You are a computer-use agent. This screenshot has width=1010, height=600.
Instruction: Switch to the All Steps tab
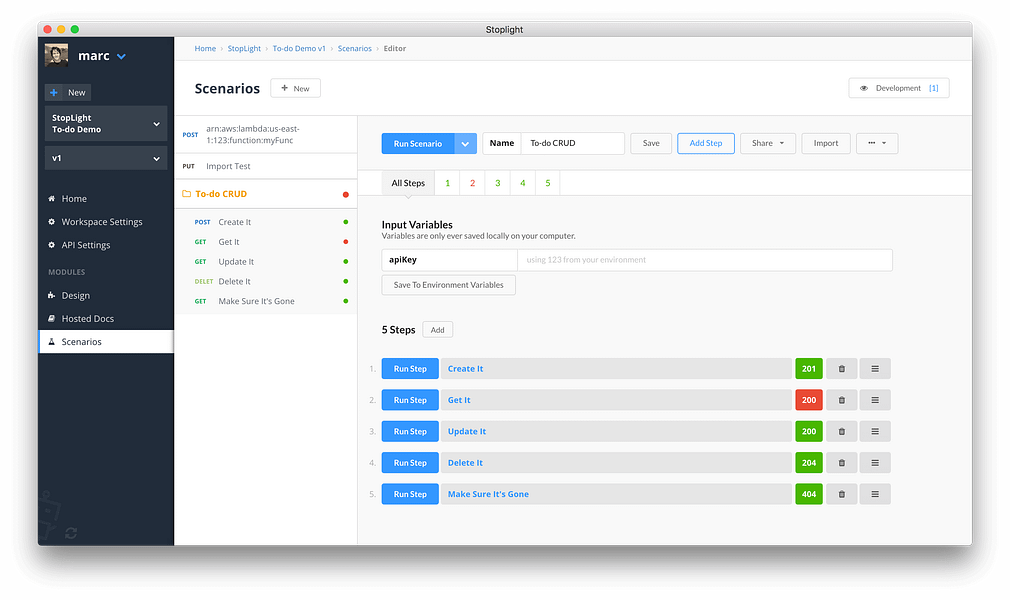[408, 183]
